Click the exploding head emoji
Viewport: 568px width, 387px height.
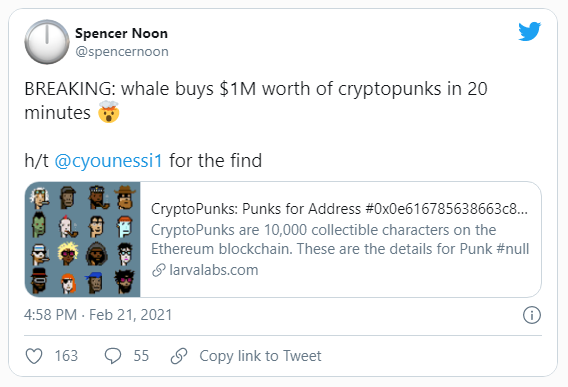click(108, 112)
